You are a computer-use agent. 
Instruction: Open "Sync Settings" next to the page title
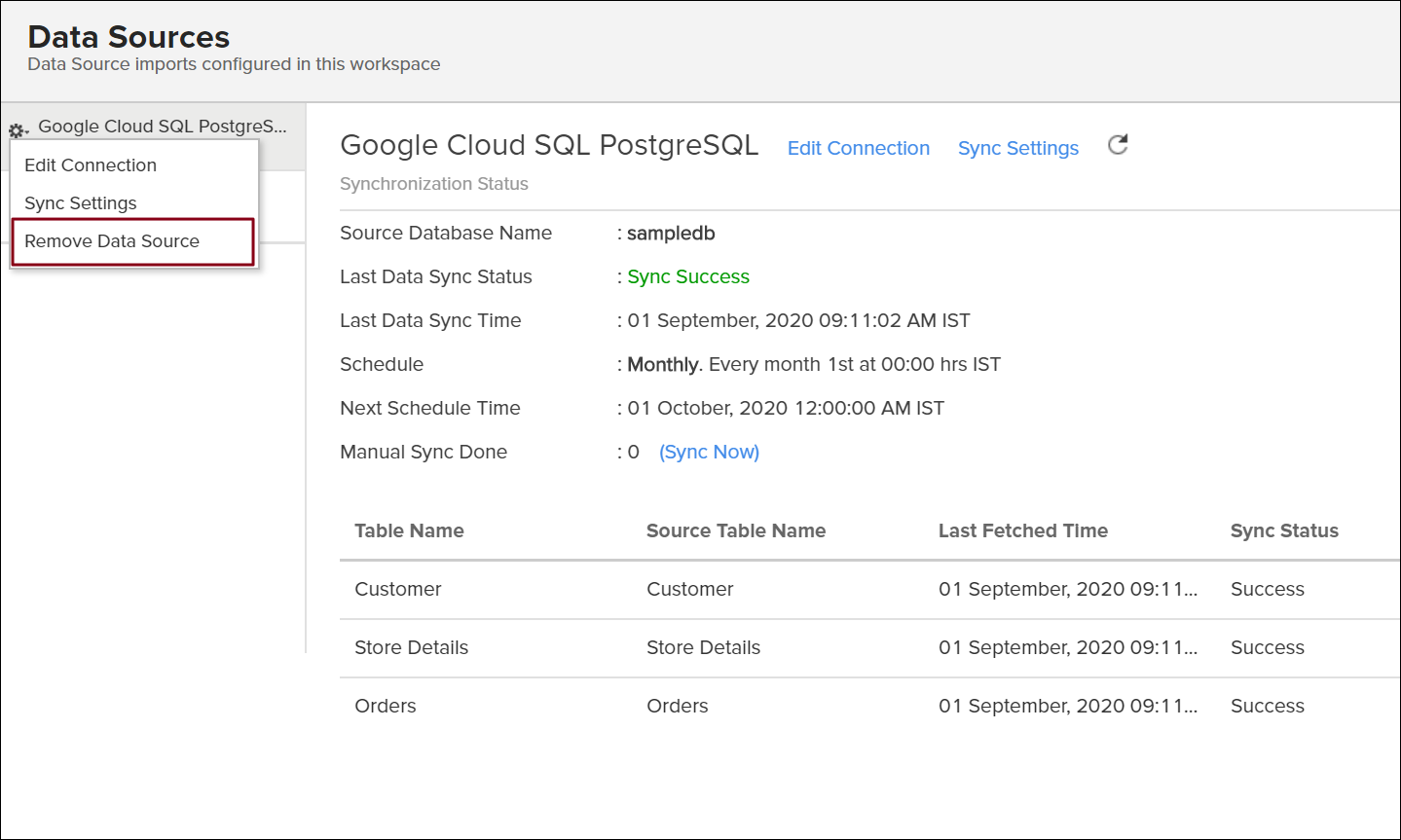[x=1017, y=148]
